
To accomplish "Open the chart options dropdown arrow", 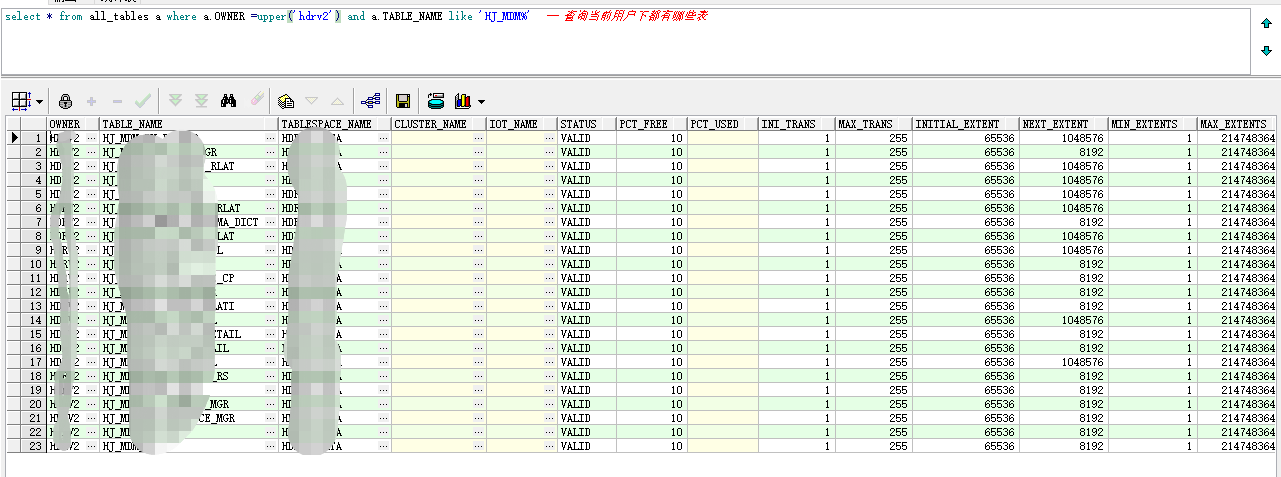I will click(481, 102).
